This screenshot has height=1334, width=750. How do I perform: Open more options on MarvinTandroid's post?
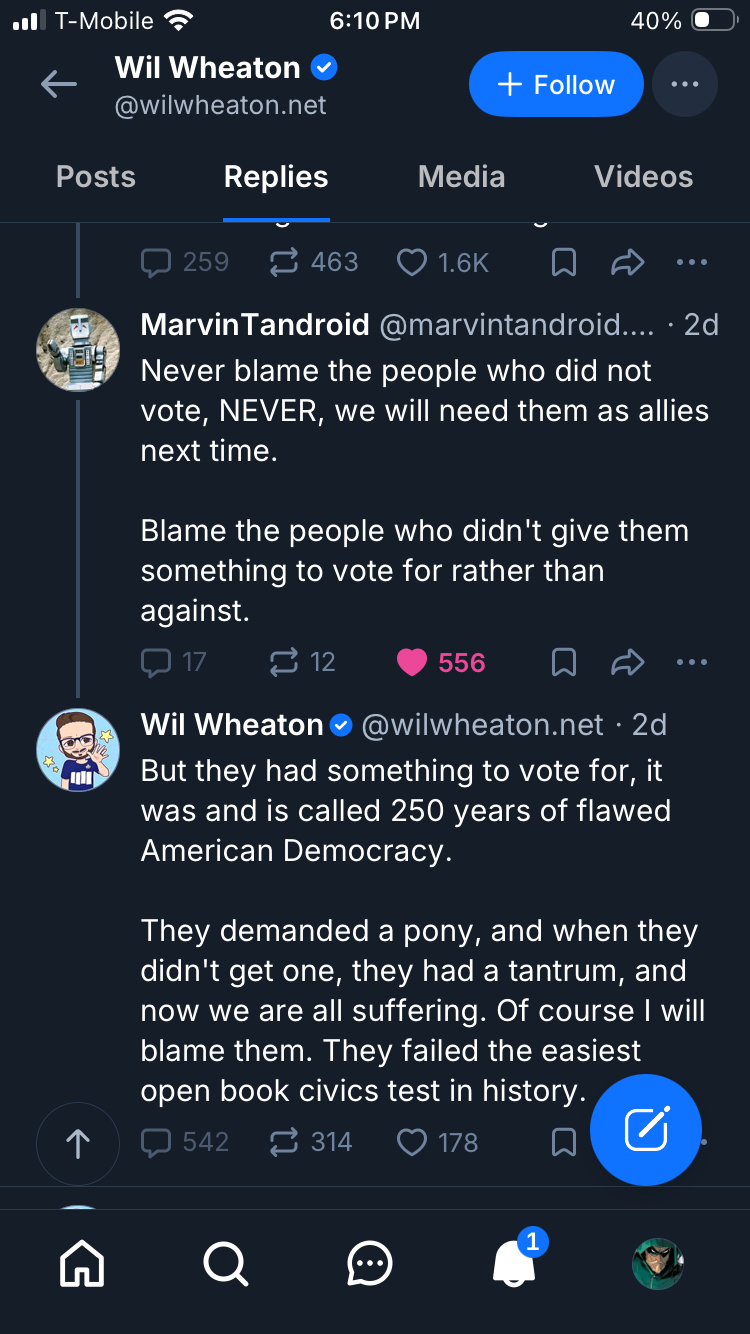tap(692, 662)
